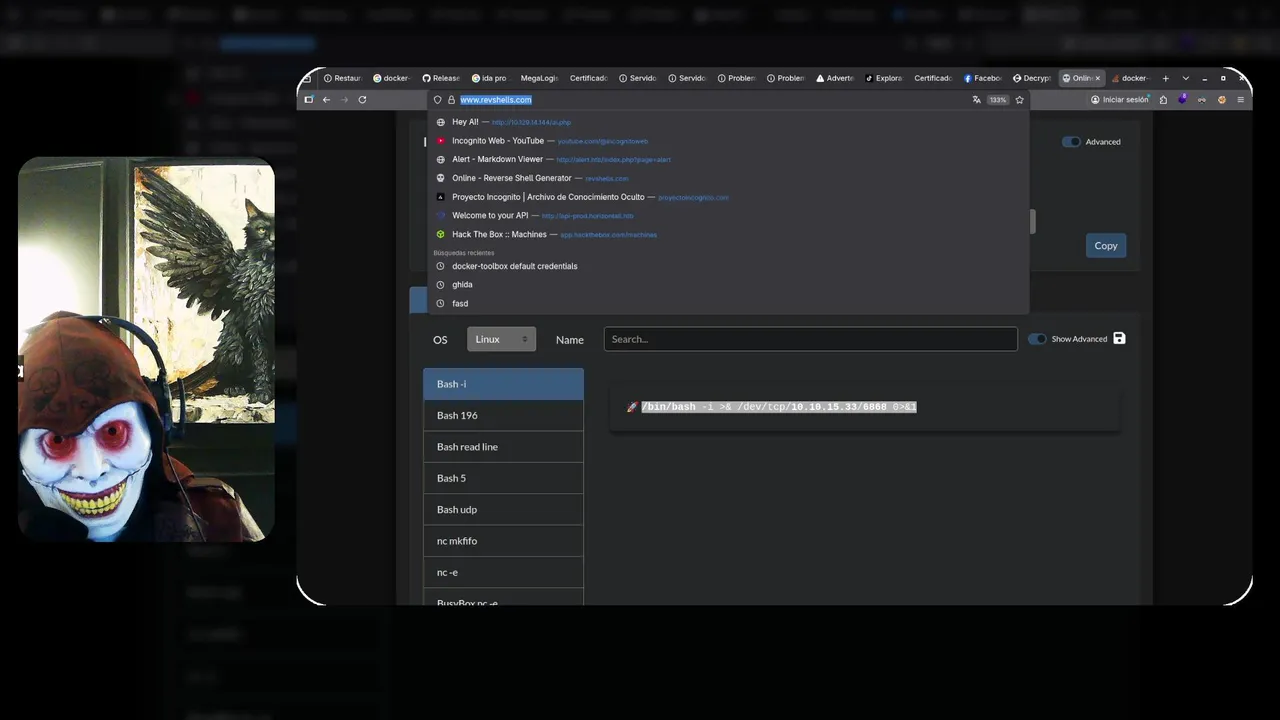Bookmark page with the star icon
The height and width of the screenshot is (720, 1280).
1020,100
